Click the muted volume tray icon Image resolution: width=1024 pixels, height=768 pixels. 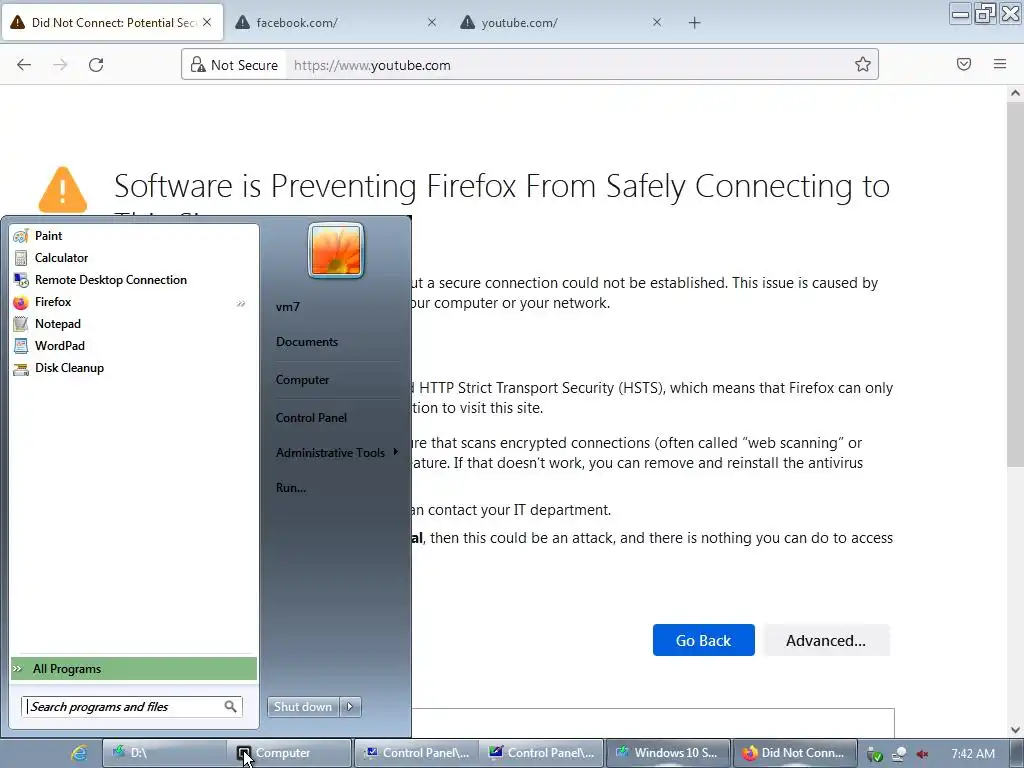click(922, 754)
